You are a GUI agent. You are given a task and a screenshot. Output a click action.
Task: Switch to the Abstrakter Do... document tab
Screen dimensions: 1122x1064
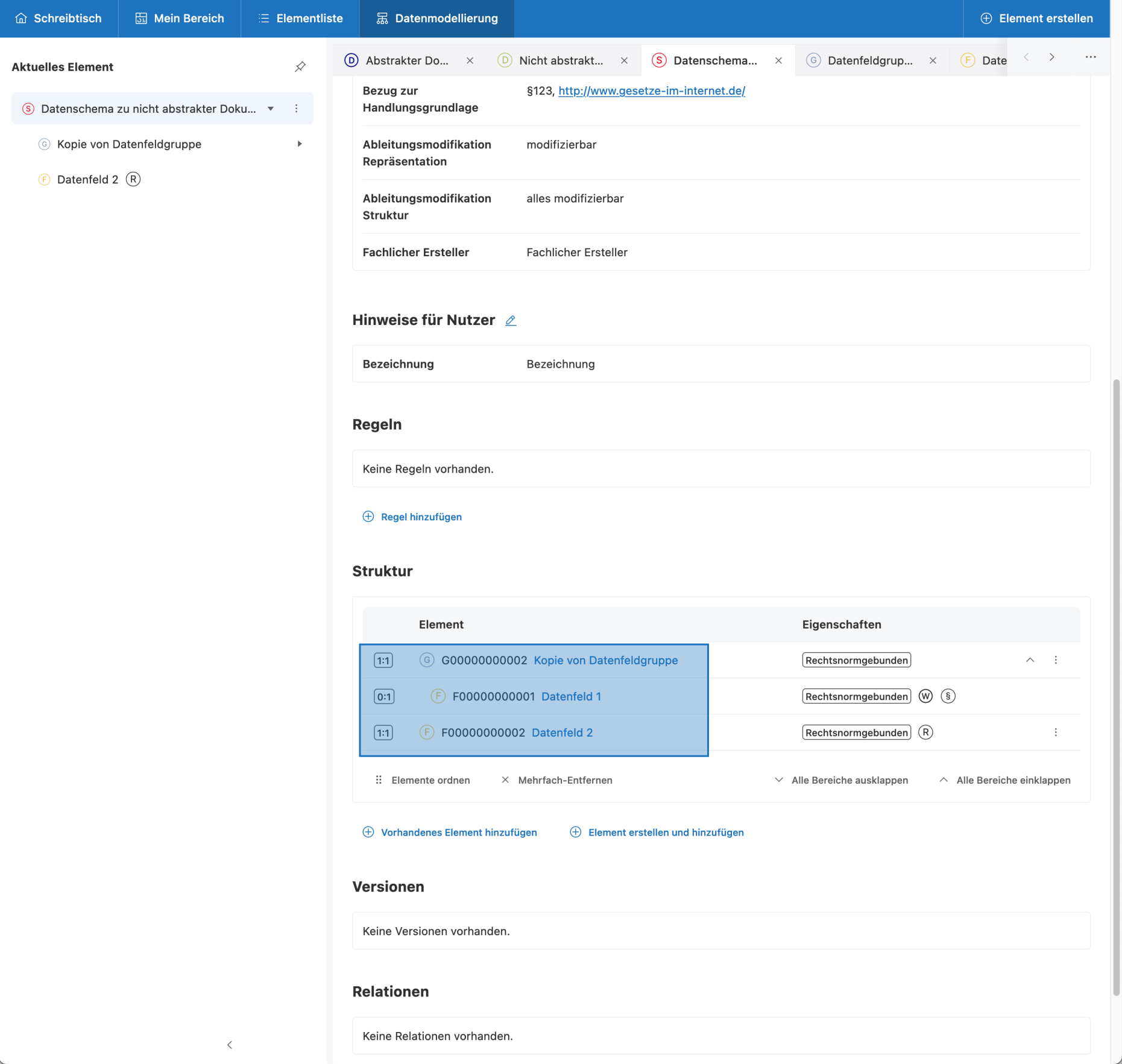(x=406, y=60)
